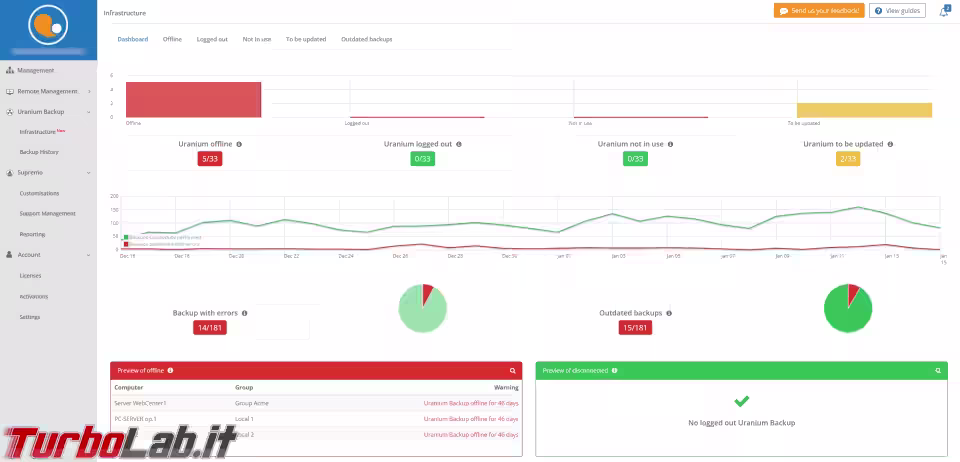
Task: Click the yellow To be updated bar
Action: [x=864, y=110]
